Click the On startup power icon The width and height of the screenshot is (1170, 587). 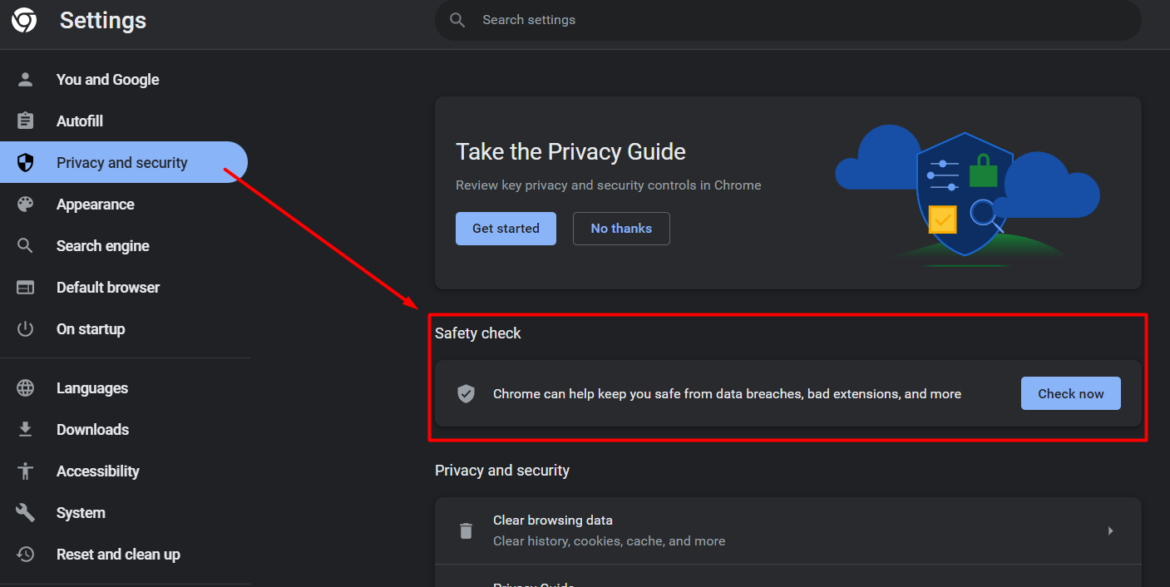click(26, 329)
